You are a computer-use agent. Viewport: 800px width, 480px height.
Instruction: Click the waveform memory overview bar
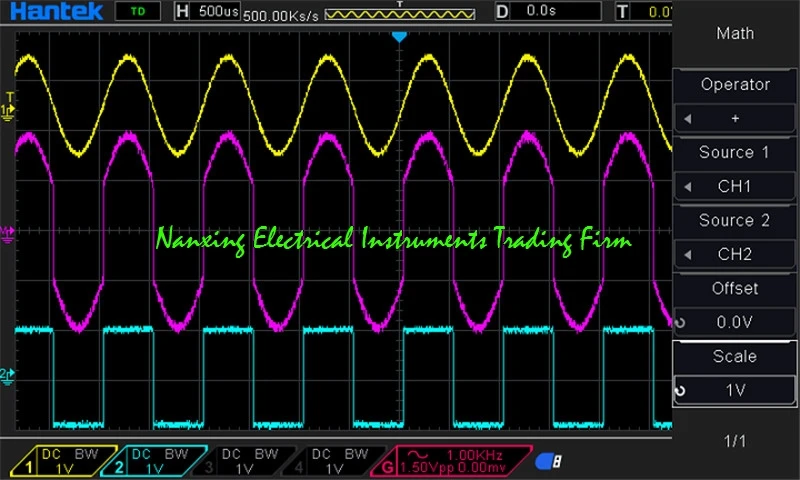coord(400,14)
